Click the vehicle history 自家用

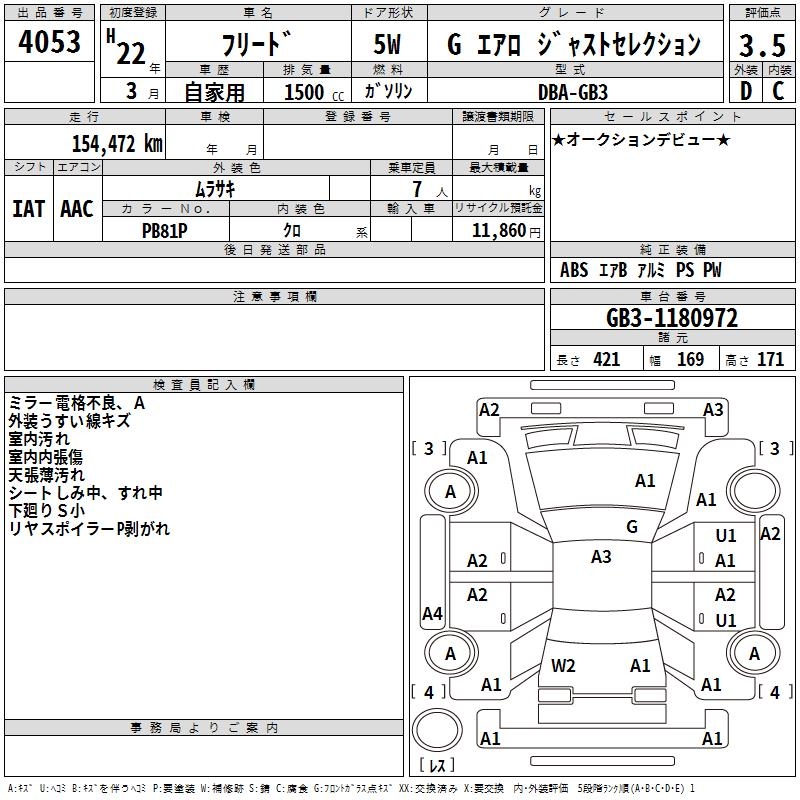tap(214, 92)
